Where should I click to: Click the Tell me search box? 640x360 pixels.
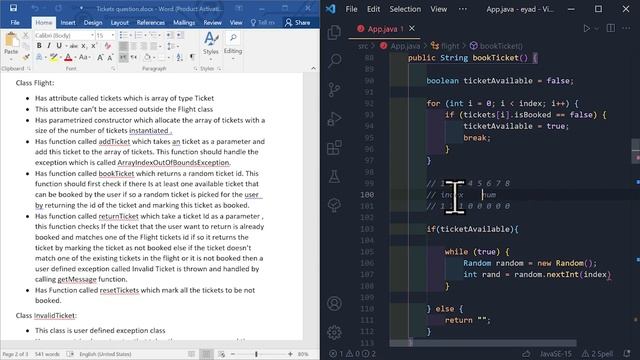[x=263, y=22]
